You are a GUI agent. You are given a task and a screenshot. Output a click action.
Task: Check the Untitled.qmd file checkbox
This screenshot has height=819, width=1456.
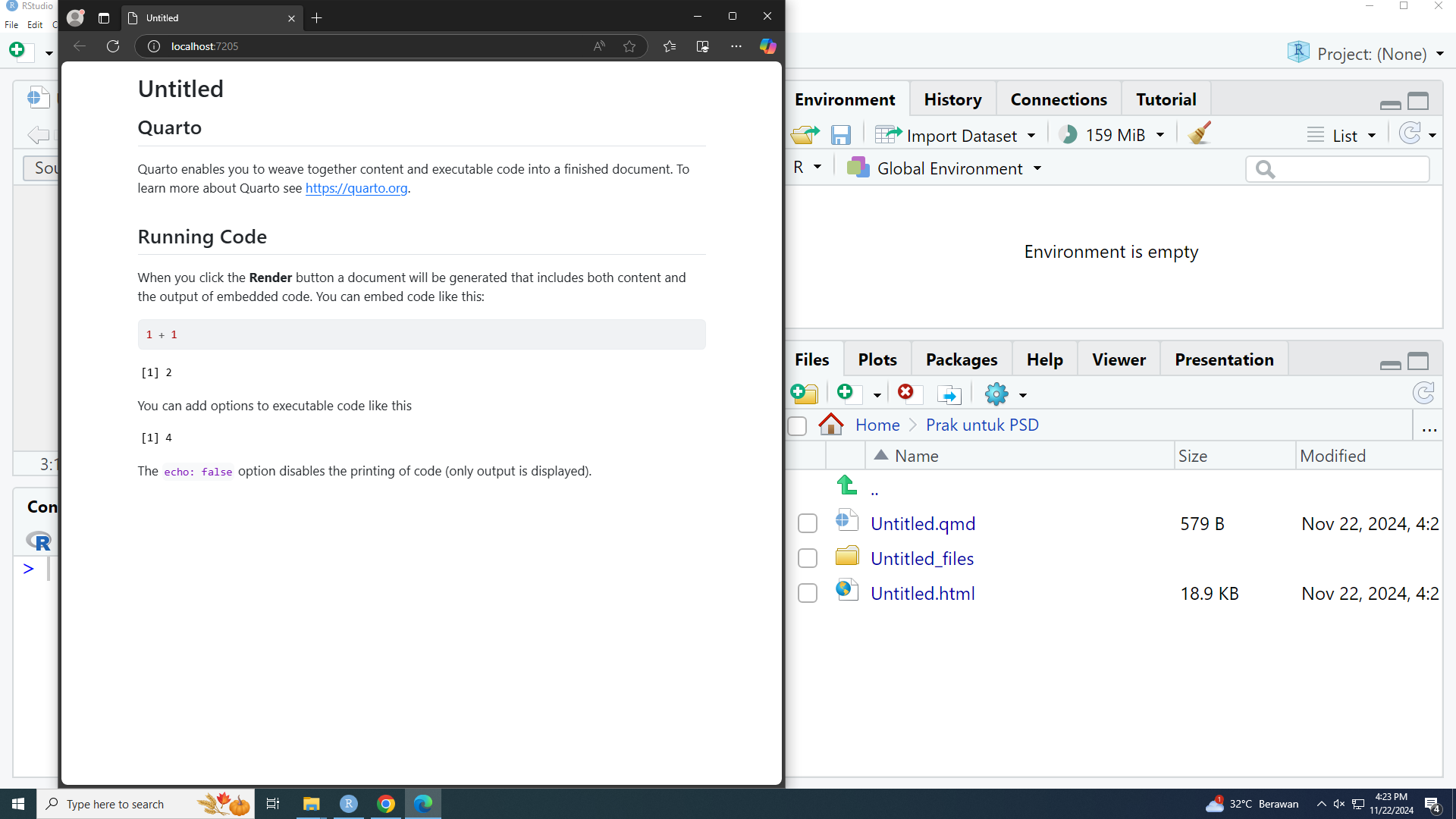coord(808,523)
